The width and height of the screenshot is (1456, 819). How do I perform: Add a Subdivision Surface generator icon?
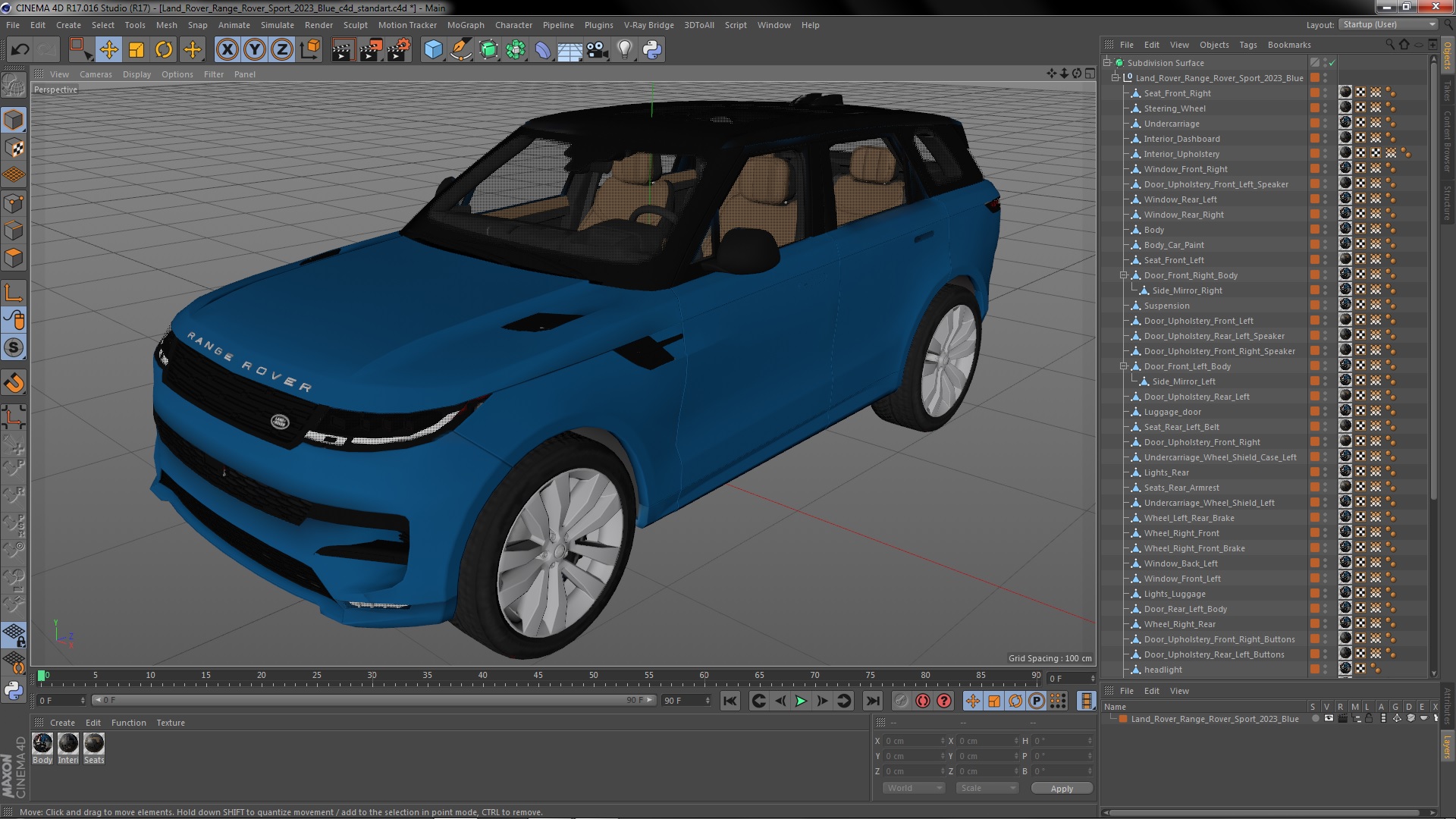(488, 50)
